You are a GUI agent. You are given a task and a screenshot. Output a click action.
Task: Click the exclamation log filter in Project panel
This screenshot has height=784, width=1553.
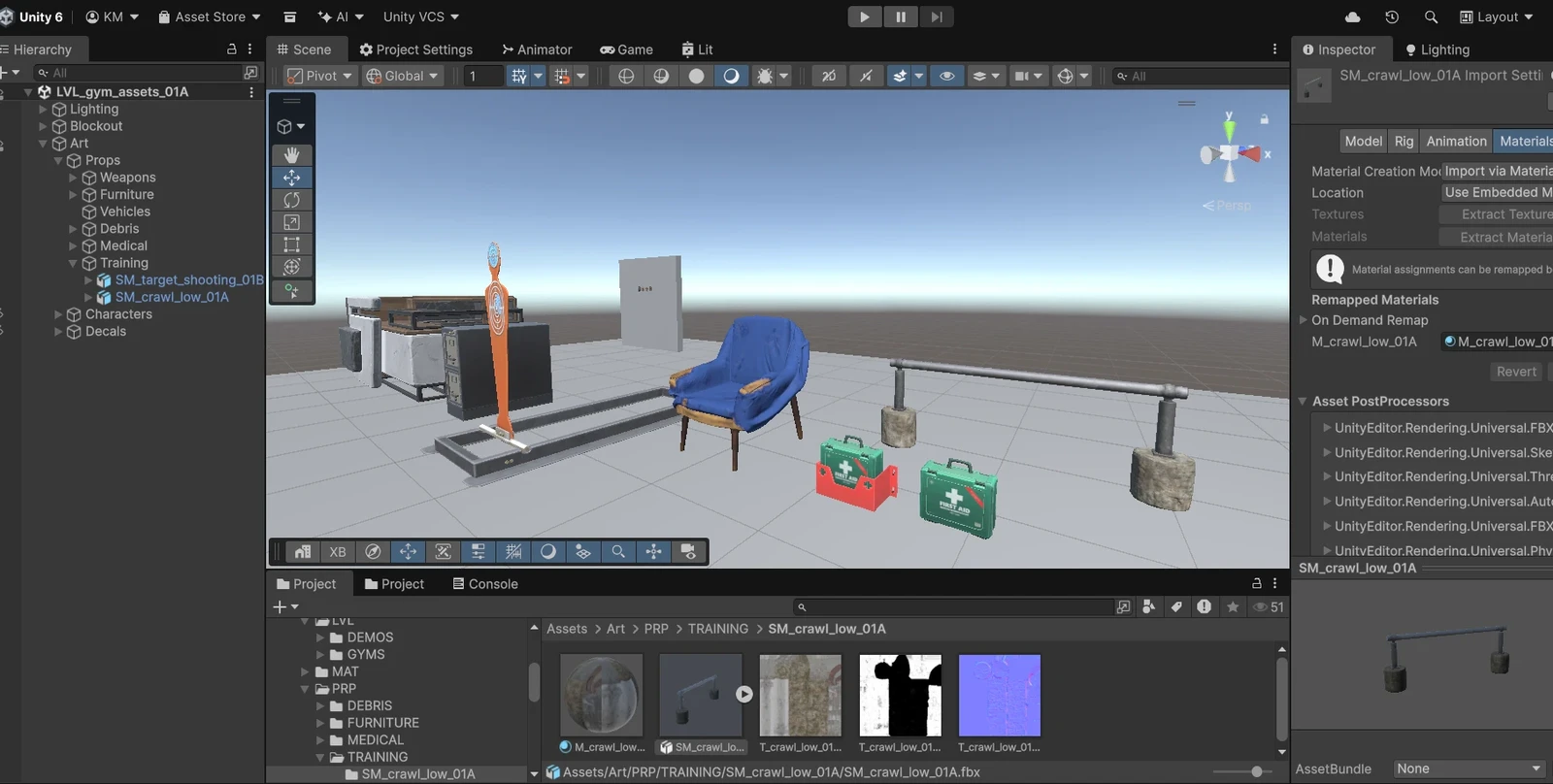pos(1204,606)
